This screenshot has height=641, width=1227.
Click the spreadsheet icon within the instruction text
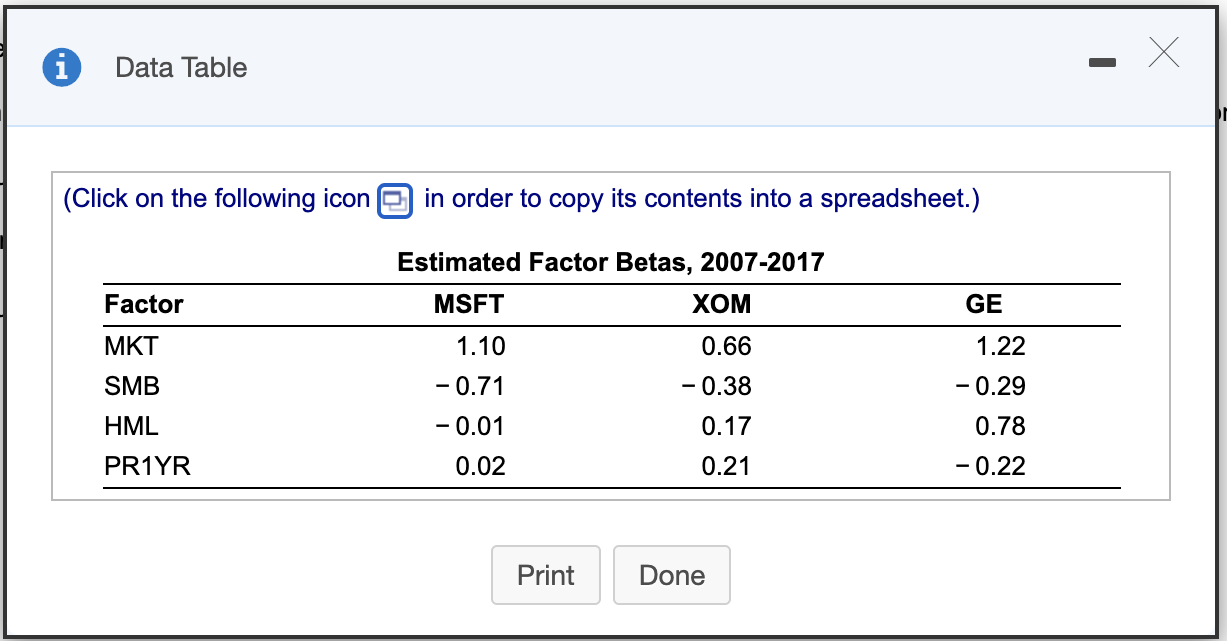pyautogui.click(x=394, y=200)
